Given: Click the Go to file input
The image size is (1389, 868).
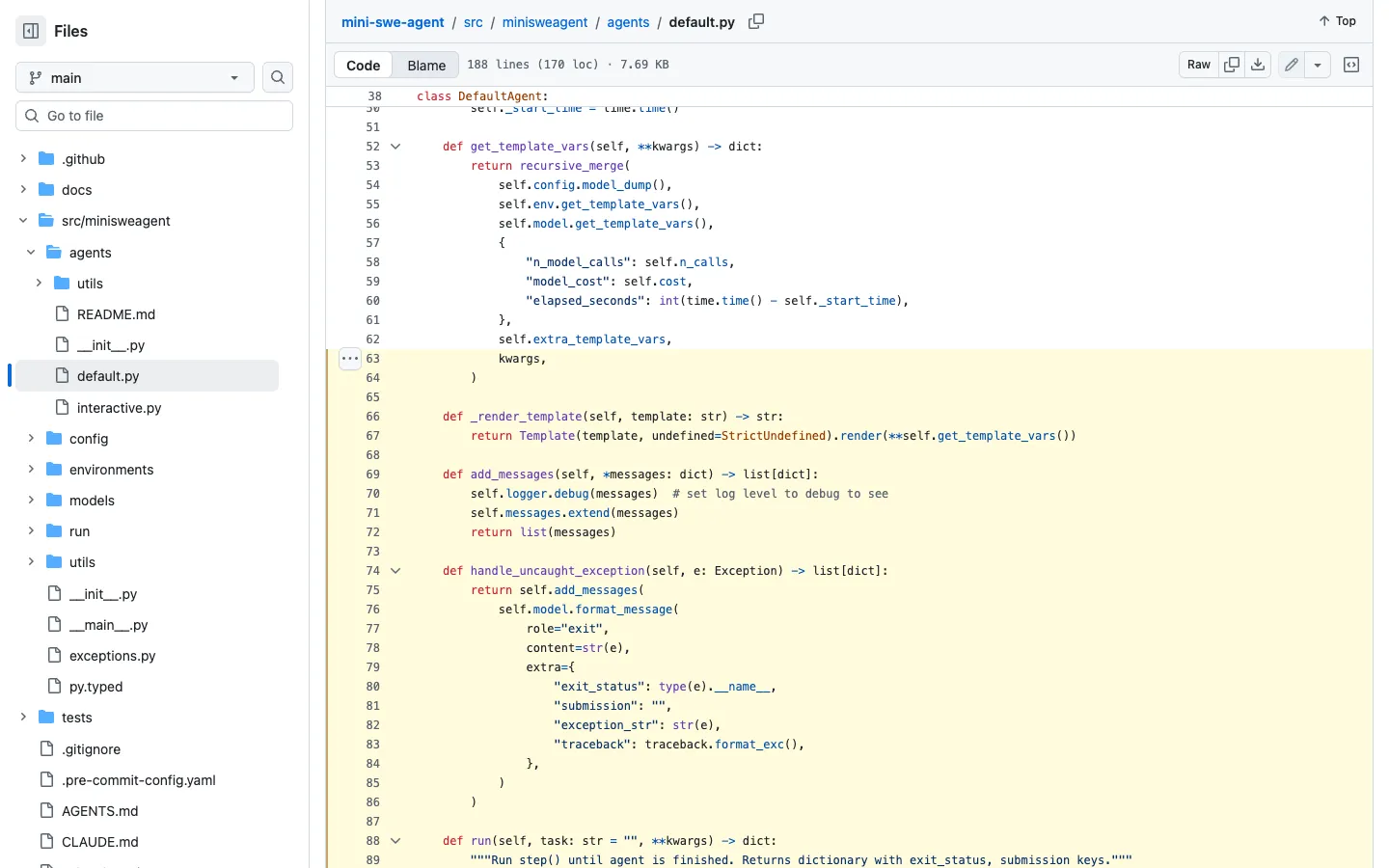Looking at the screenshot, I should pyautogui.click(x=154, y=116).
